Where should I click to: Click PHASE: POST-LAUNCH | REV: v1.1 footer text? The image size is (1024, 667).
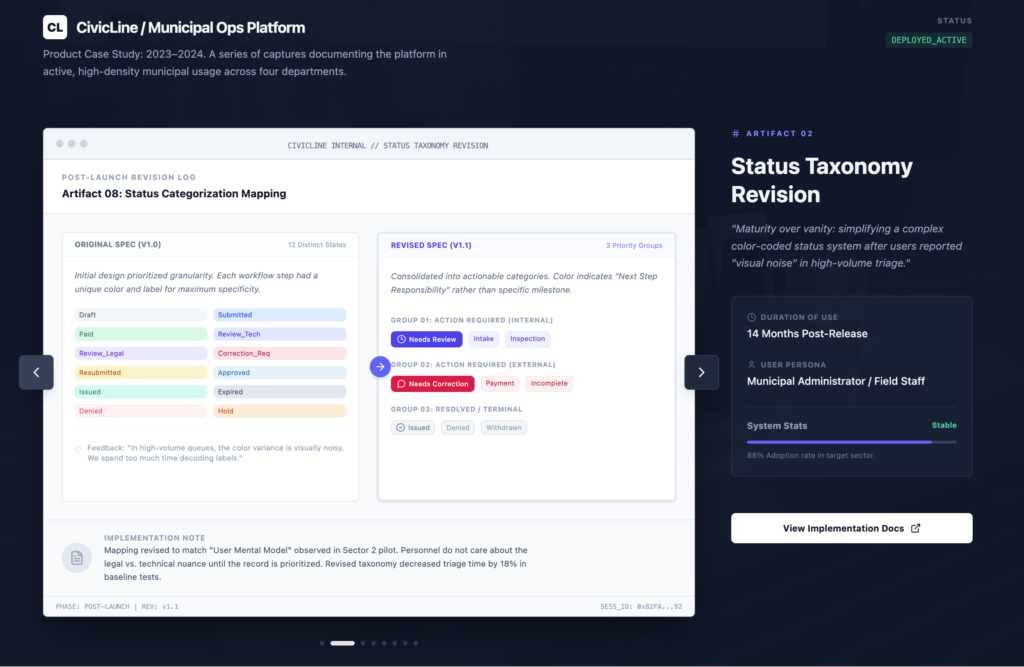(117, 607)
